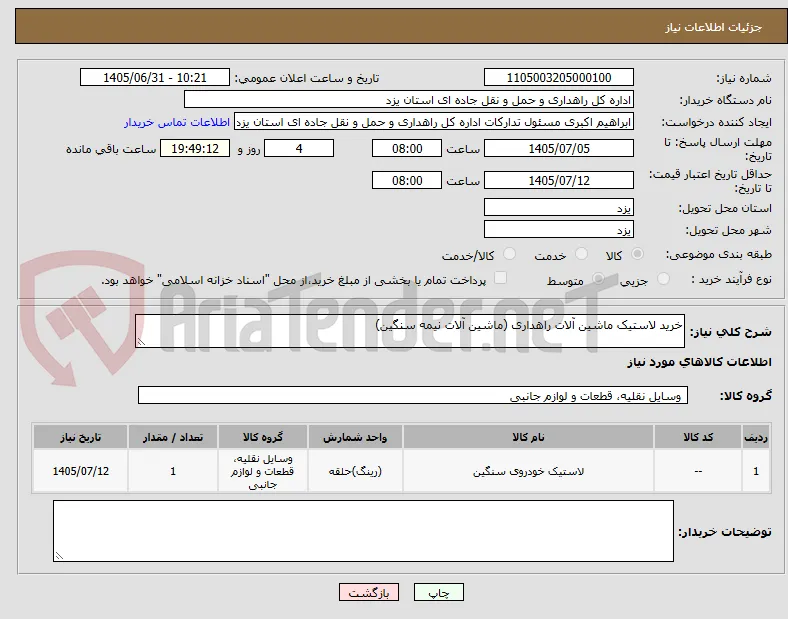
Task: Select the جزیی purchase type radio
Action: [663, 278]
